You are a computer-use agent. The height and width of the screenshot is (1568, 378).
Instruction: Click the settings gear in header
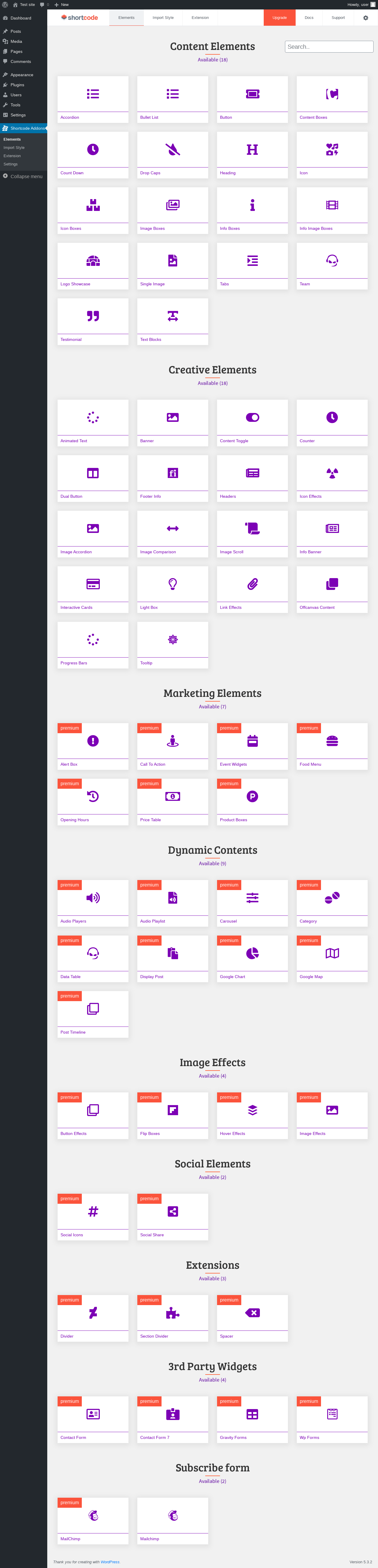click(x=365, y=18)
